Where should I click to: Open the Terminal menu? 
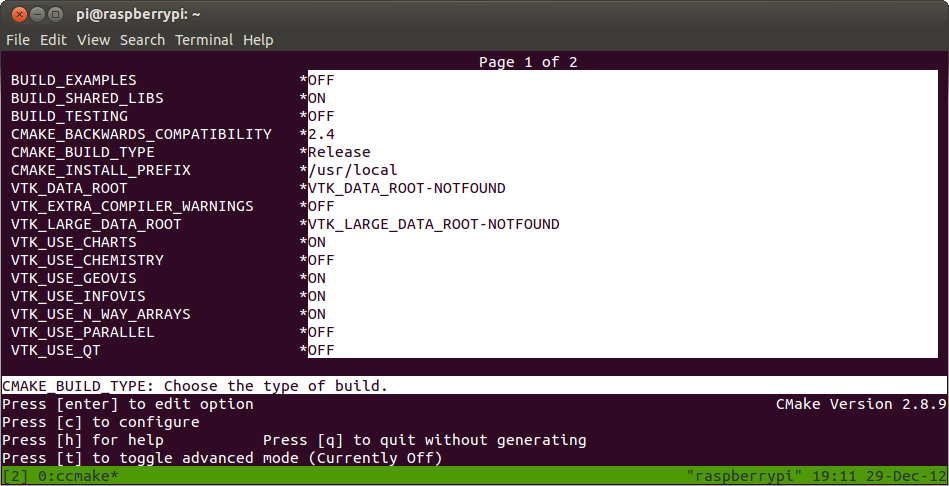point(204,40)
